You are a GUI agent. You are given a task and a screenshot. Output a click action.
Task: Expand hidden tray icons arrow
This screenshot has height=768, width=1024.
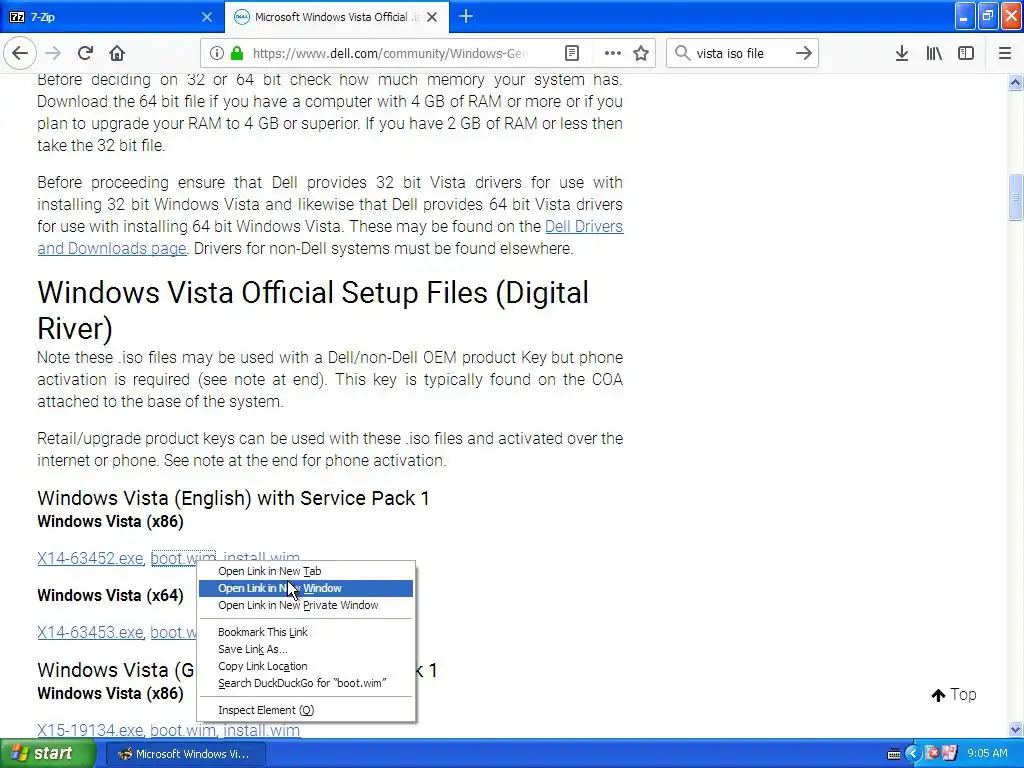click(x=913, y=754)
